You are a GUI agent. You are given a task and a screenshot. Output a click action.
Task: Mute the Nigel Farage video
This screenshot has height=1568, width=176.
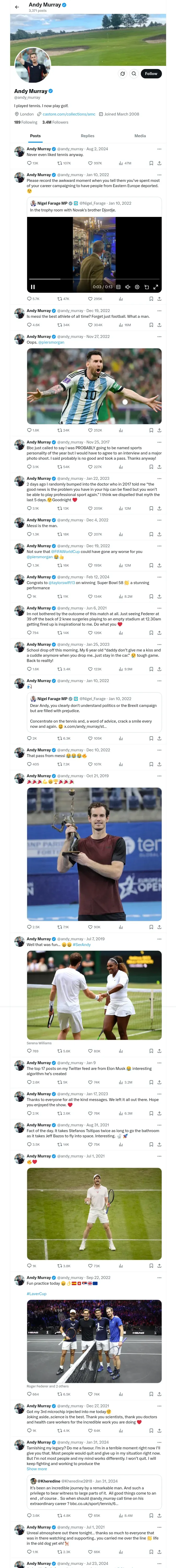tap(128, 287)
